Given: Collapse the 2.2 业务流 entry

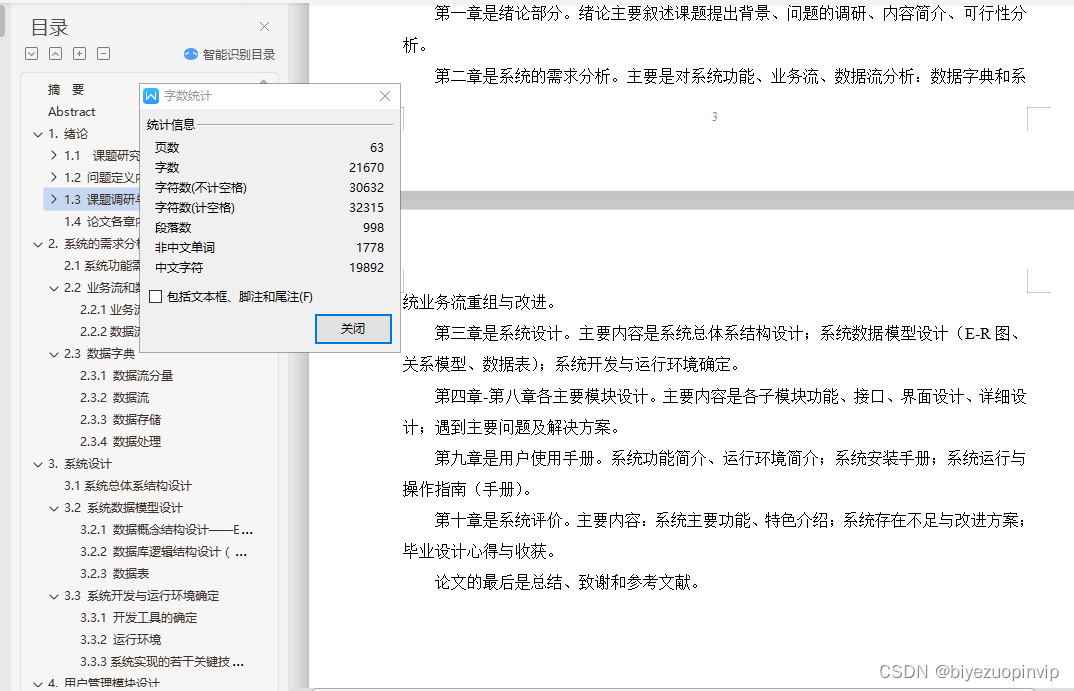Looking at the screenshot, I should [54, 288].
